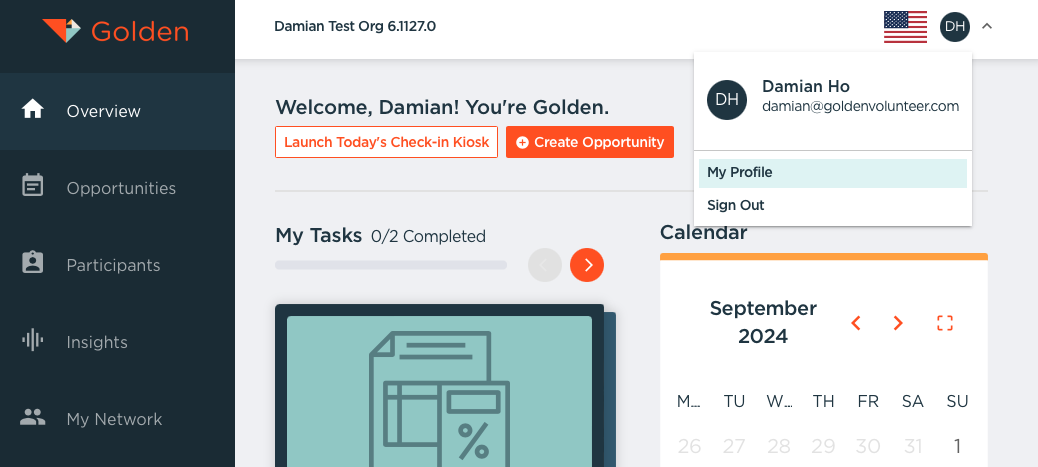This screenshot has height=467, width=1038.
Task: Click the DH avatar in header
Action: pyautogui.click(x=954, y=26)
